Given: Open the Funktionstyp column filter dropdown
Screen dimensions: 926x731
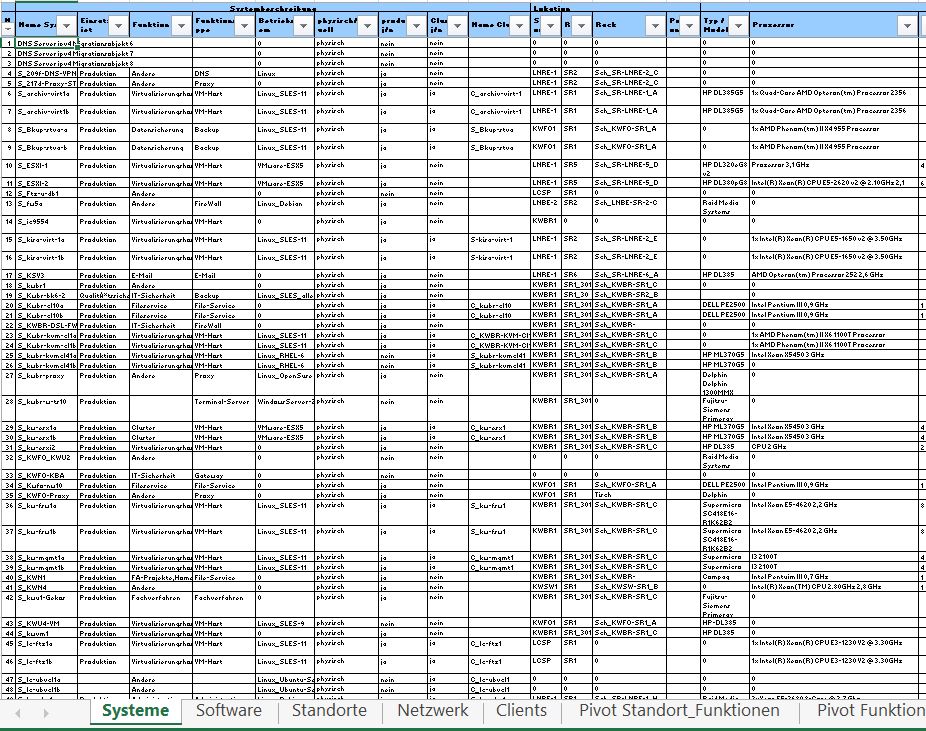Looking at the screenshot, I should coord(244,25).
